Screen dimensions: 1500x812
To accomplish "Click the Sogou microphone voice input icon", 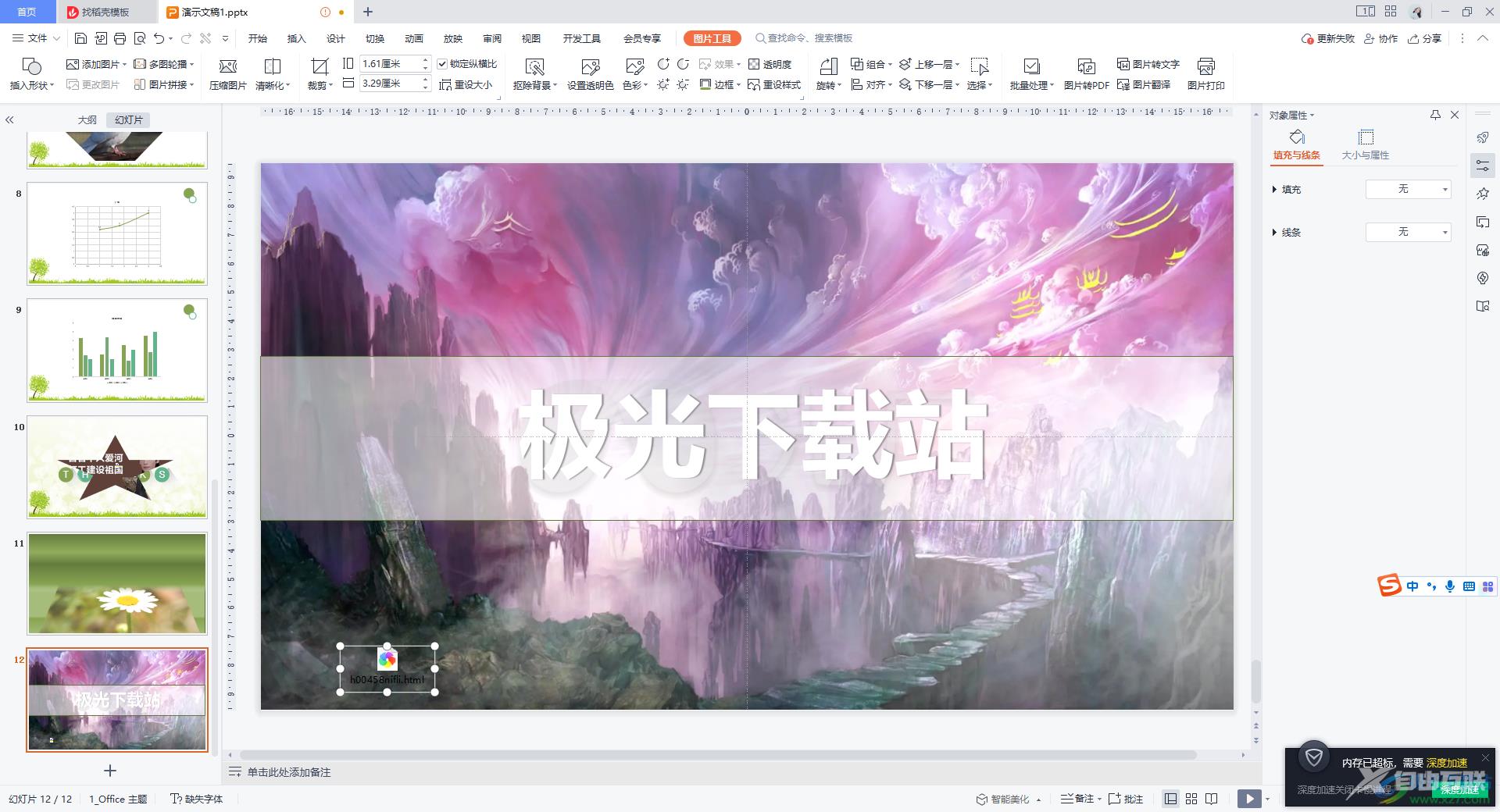I will [x=1450, y=586].
